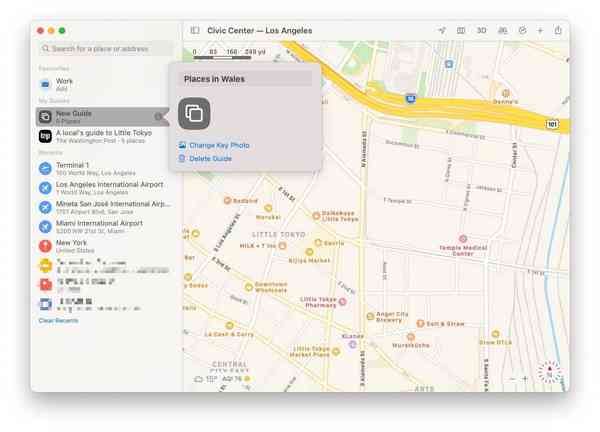The height and width of the screenshot is (432, 600).
Task: Select the Terminal 1 recent item
Action: click(103, 168)
